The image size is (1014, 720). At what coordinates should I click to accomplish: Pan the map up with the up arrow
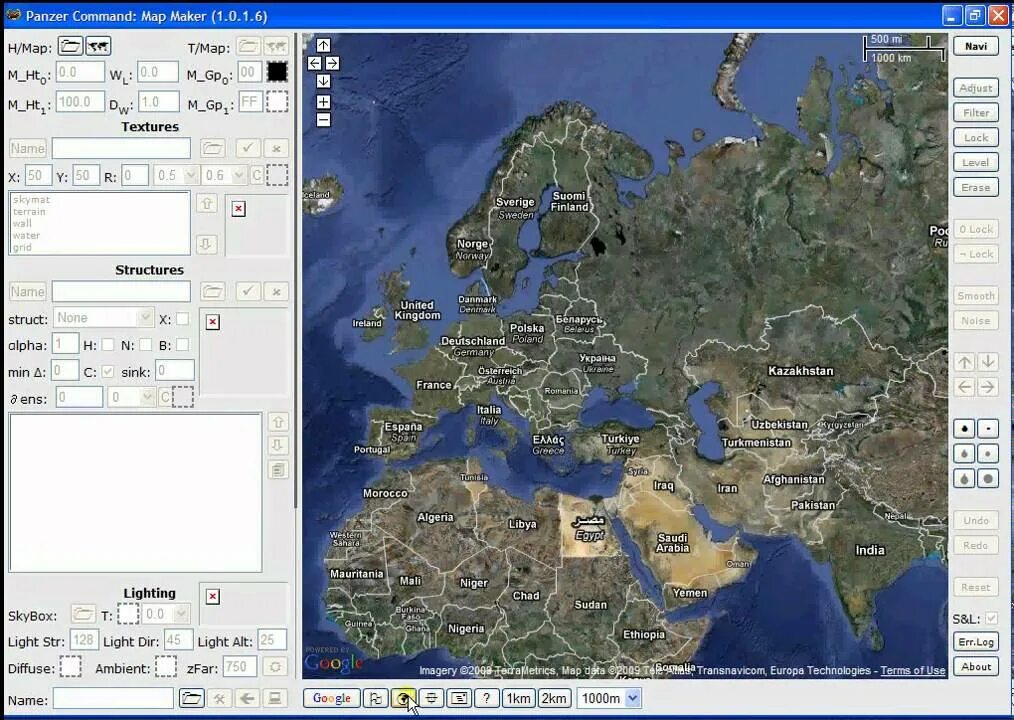point(323,45)
